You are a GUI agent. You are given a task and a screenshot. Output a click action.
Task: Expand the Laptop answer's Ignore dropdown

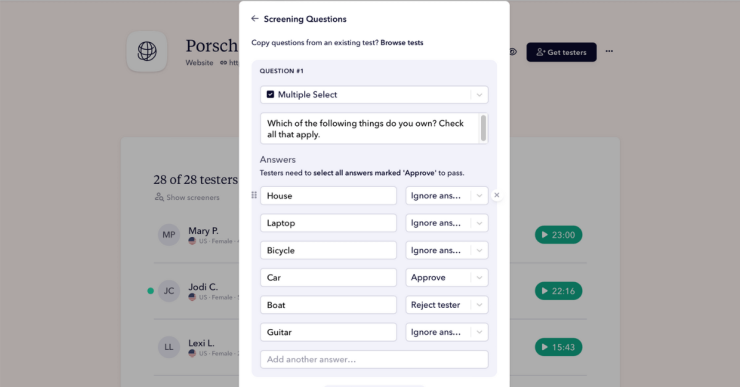pos(447,223)
